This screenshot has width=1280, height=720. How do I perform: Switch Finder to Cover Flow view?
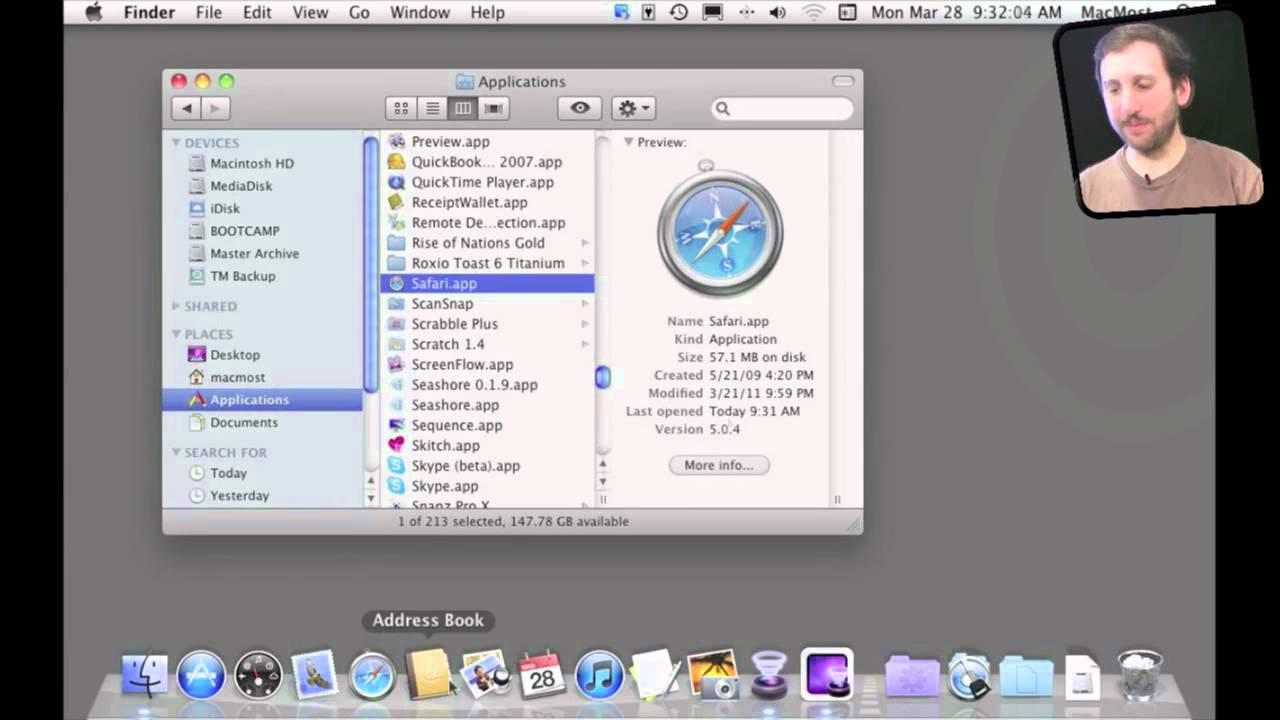pos(494,108)
